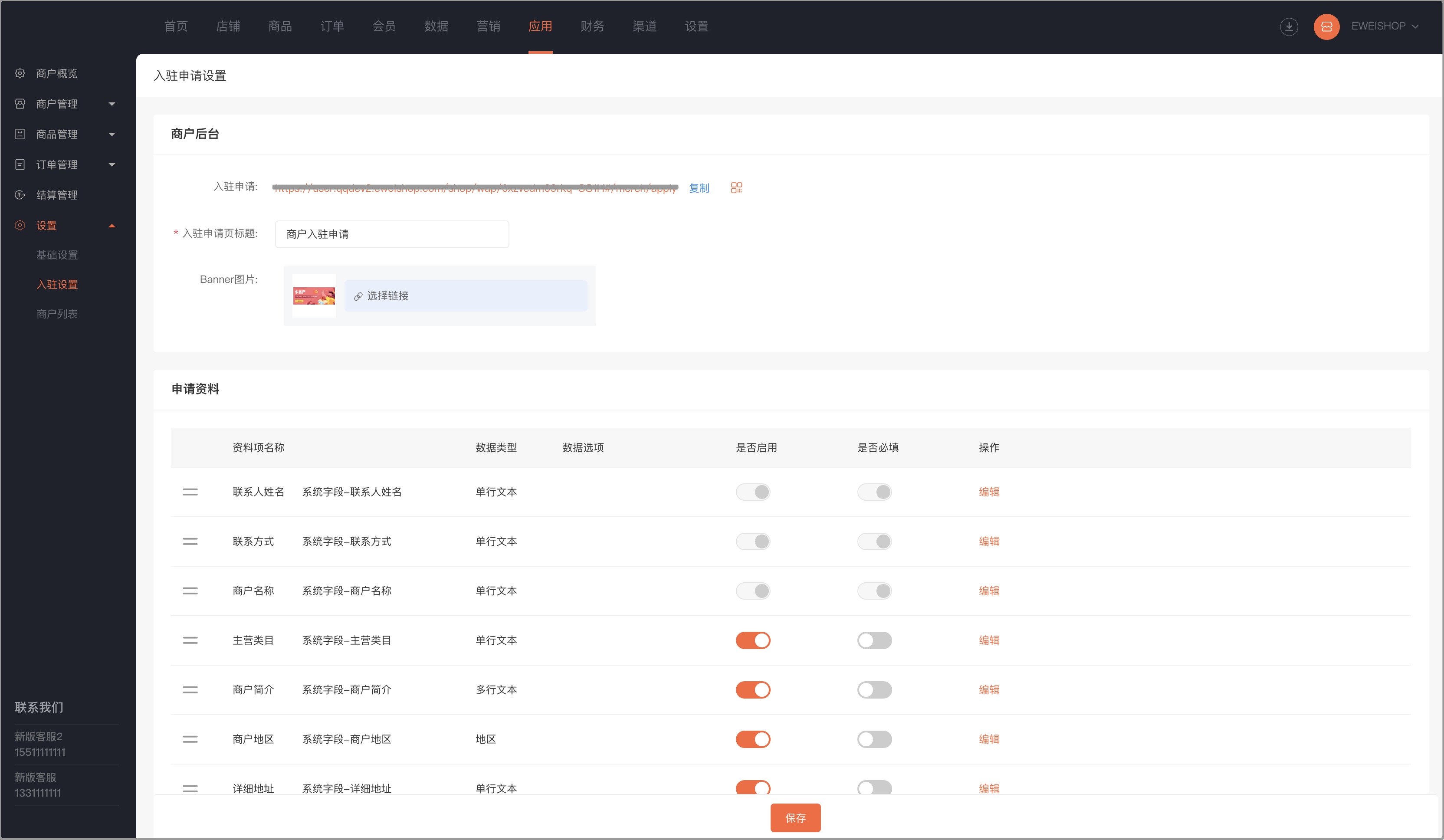
Task: Click the 复制 link next to application URL
Action: [x=699, y=188]
